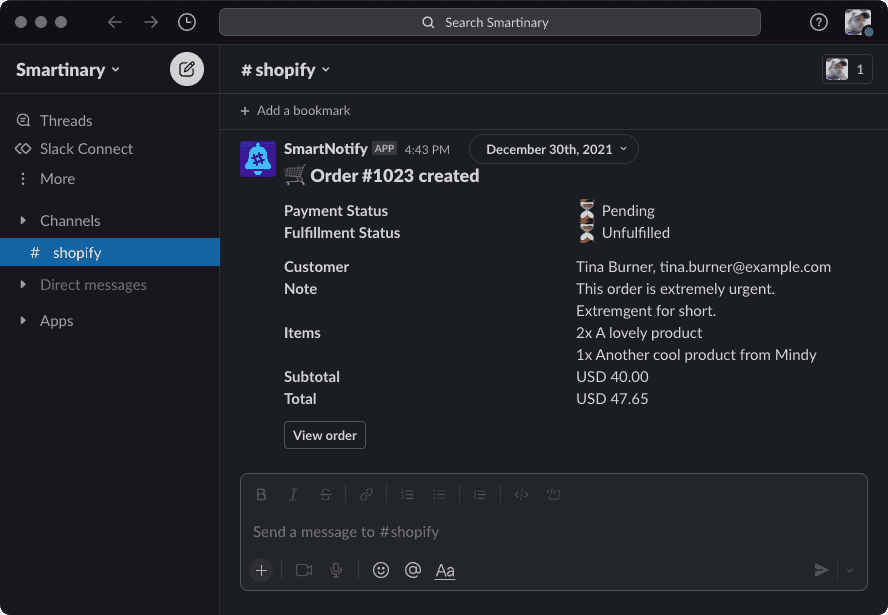Apply blockquote formatting

pyautogui.click(x=480, y=494)
